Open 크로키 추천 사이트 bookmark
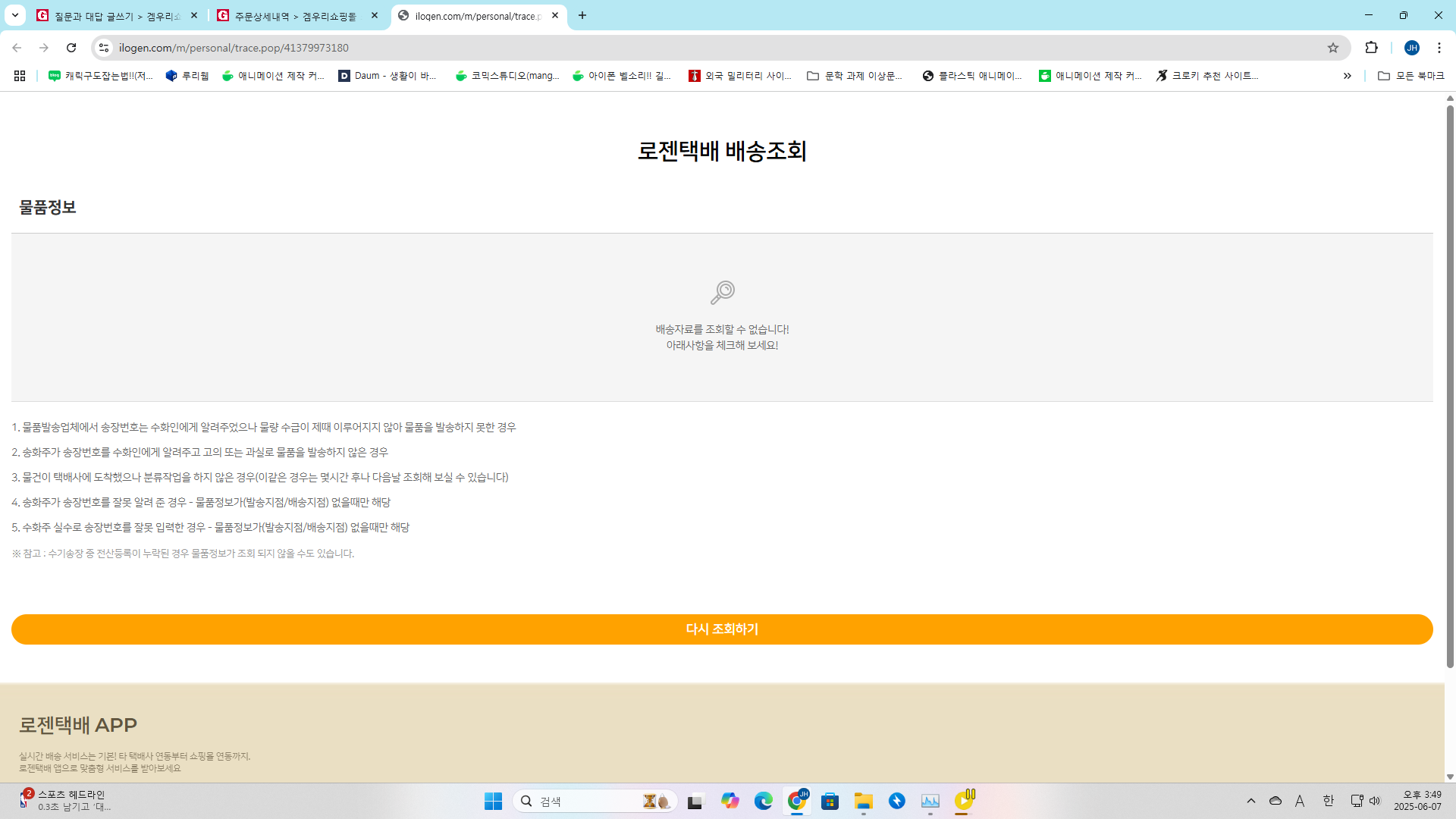This screenshot has width=1456, height=819. pyautogui.click(x=1207, y=76)
